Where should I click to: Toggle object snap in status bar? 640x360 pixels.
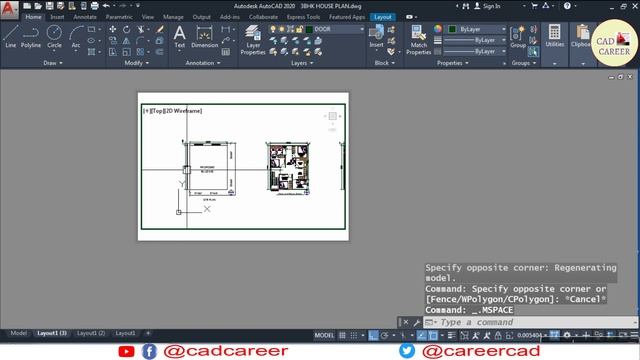433,335
